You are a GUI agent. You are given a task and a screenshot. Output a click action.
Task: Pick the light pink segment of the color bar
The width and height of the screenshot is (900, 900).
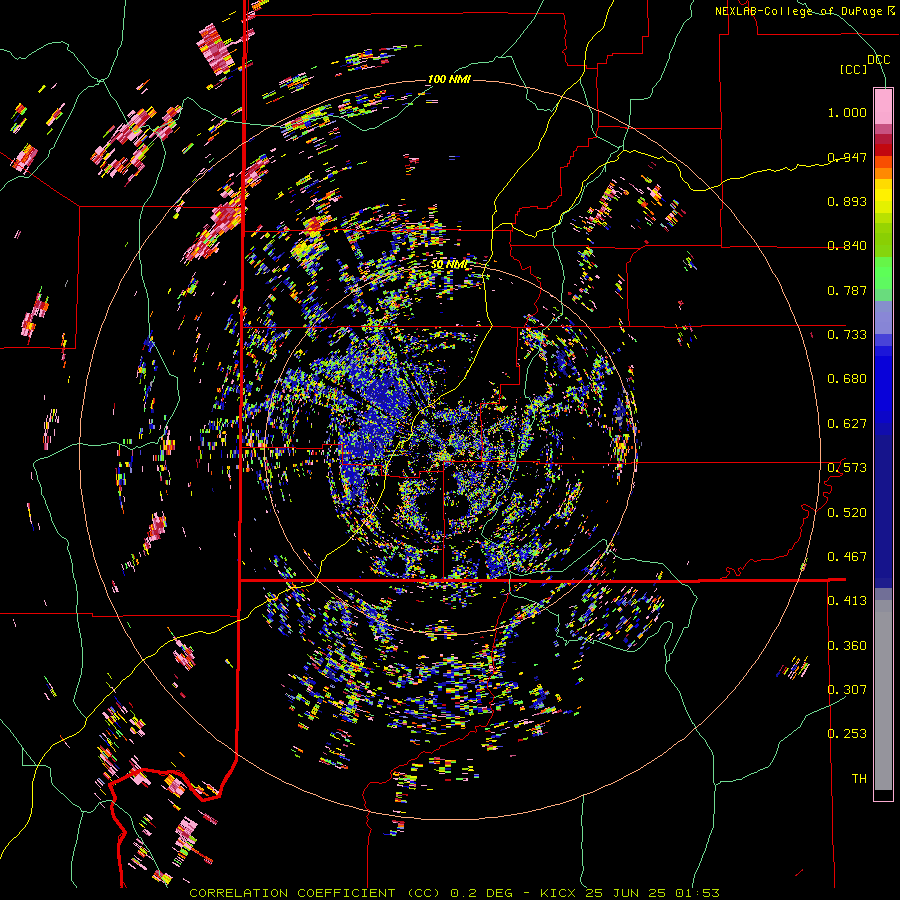pos(883,107)
